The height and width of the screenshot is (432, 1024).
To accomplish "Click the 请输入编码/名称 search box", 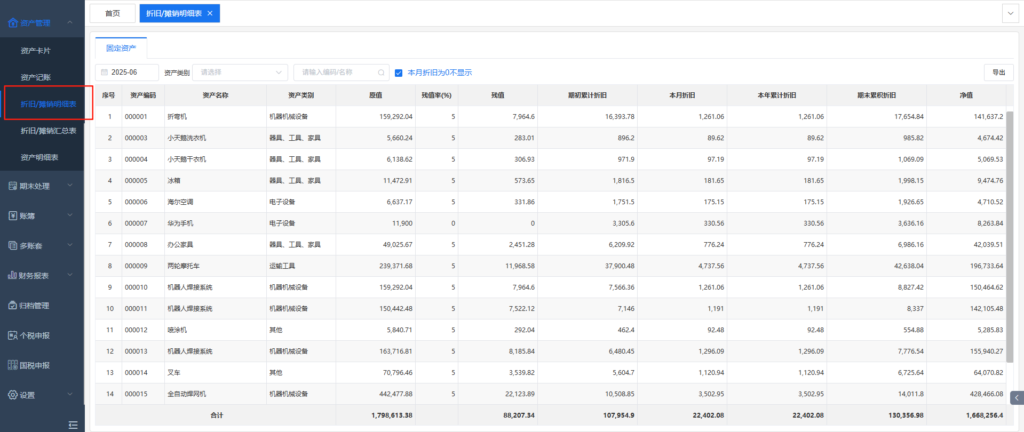I will (342, 72).
